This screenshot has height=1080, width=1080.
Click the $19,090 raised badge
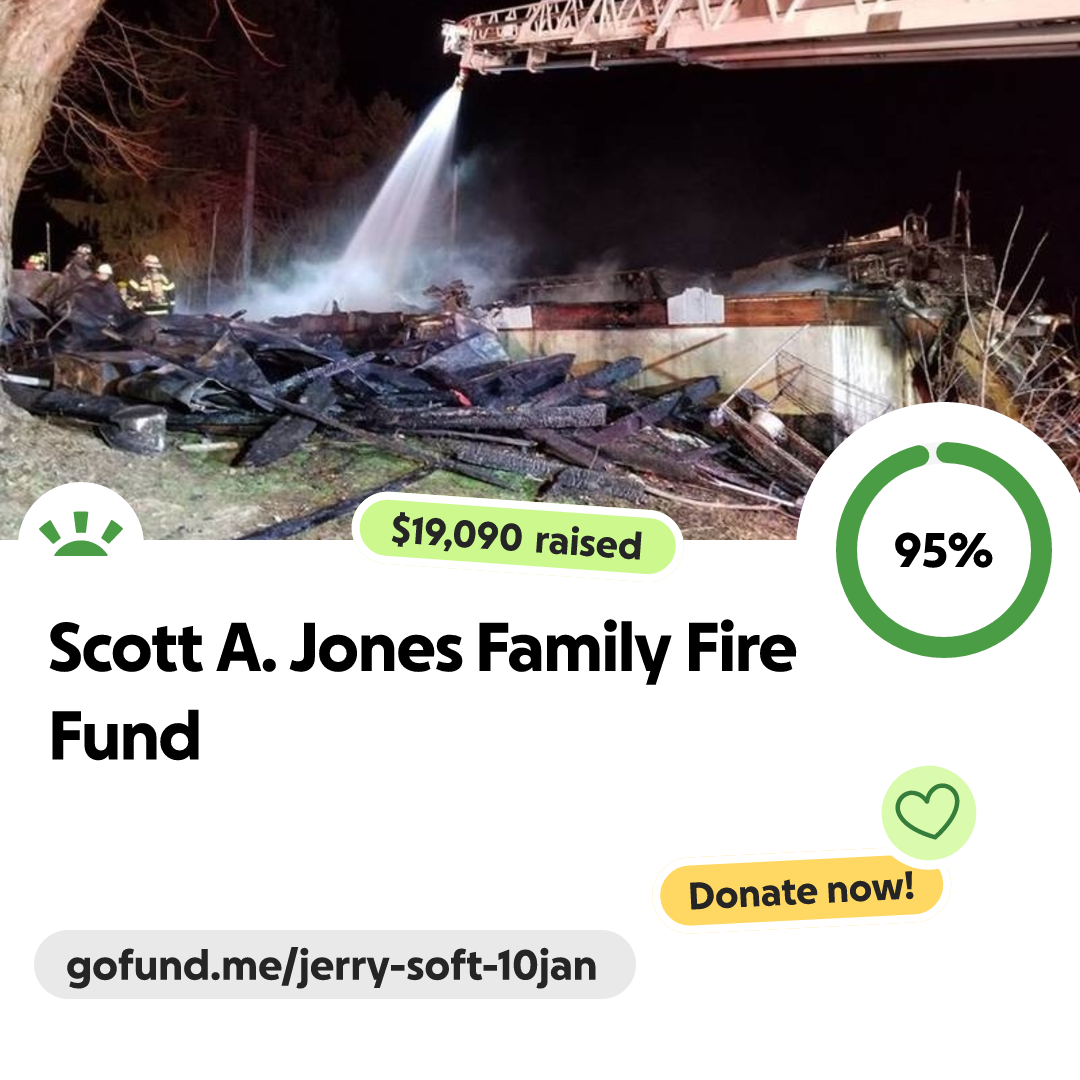click(x=517, y=537)
